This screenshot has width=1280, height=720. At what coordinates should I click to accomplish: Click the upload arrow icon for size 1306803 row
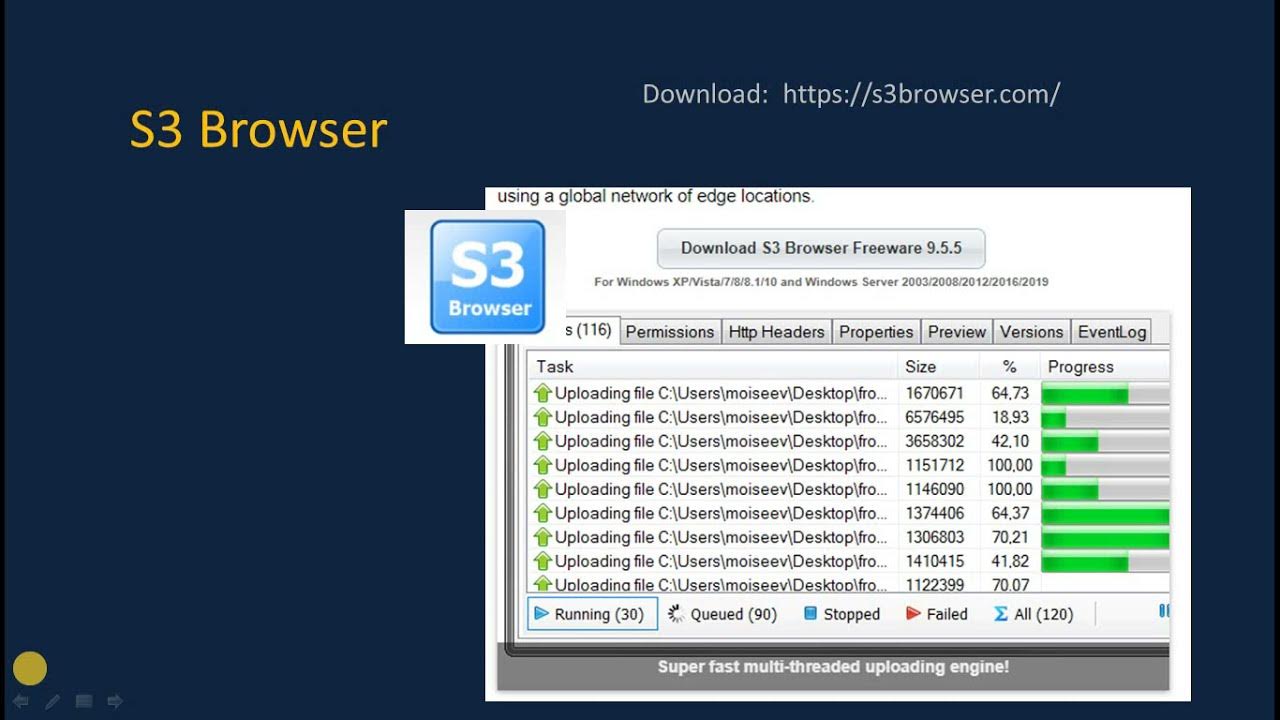click(x=543, y=537)
